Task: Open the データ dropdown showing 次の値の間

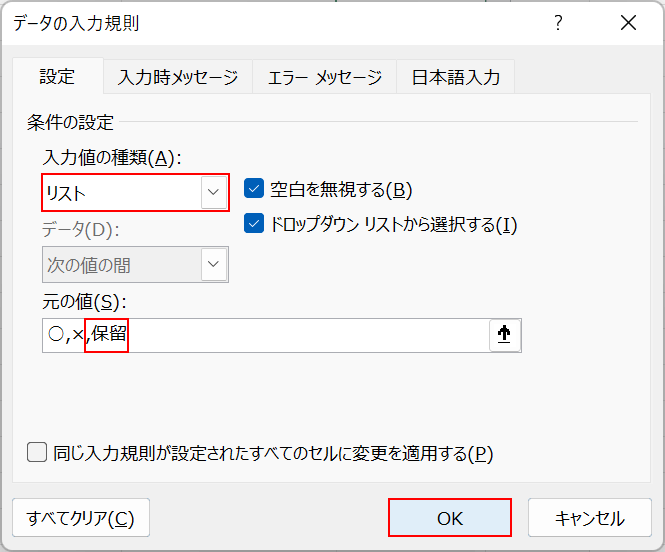Action: click(x=213, y=265)
